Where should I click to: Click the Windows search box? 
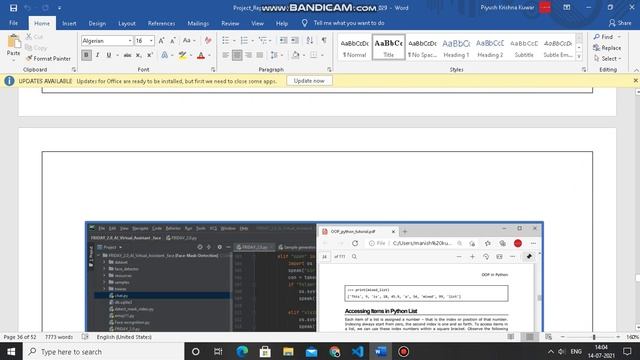(104, 351)
